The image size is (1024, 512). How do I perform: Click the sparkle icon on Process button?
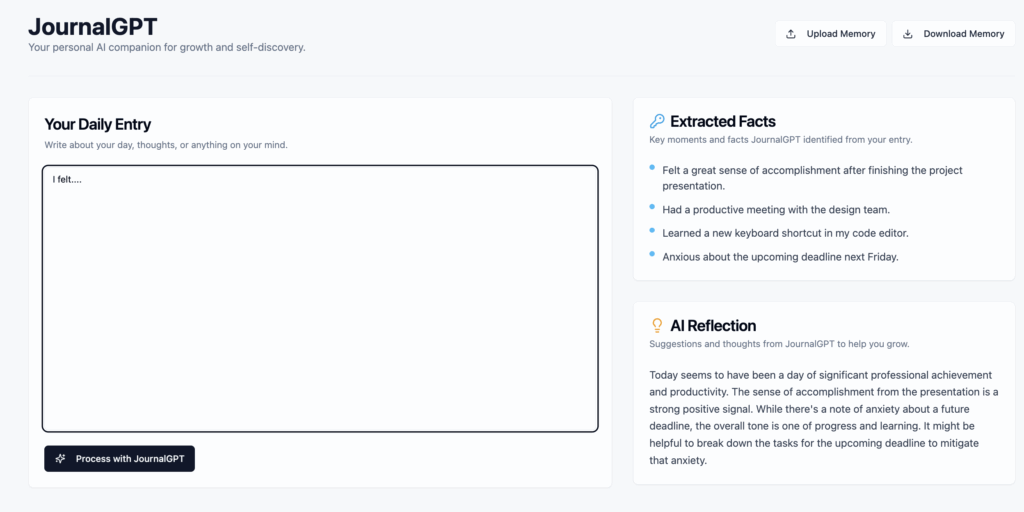click(60, 458)
